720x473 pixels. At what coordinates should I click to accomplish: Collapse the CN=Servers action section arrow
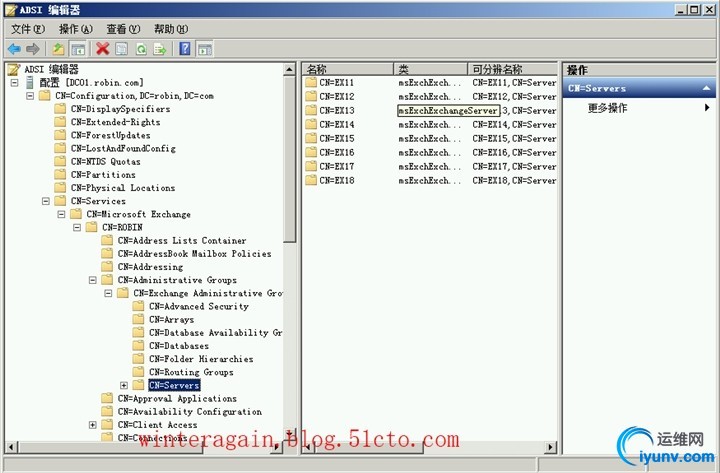707,88
